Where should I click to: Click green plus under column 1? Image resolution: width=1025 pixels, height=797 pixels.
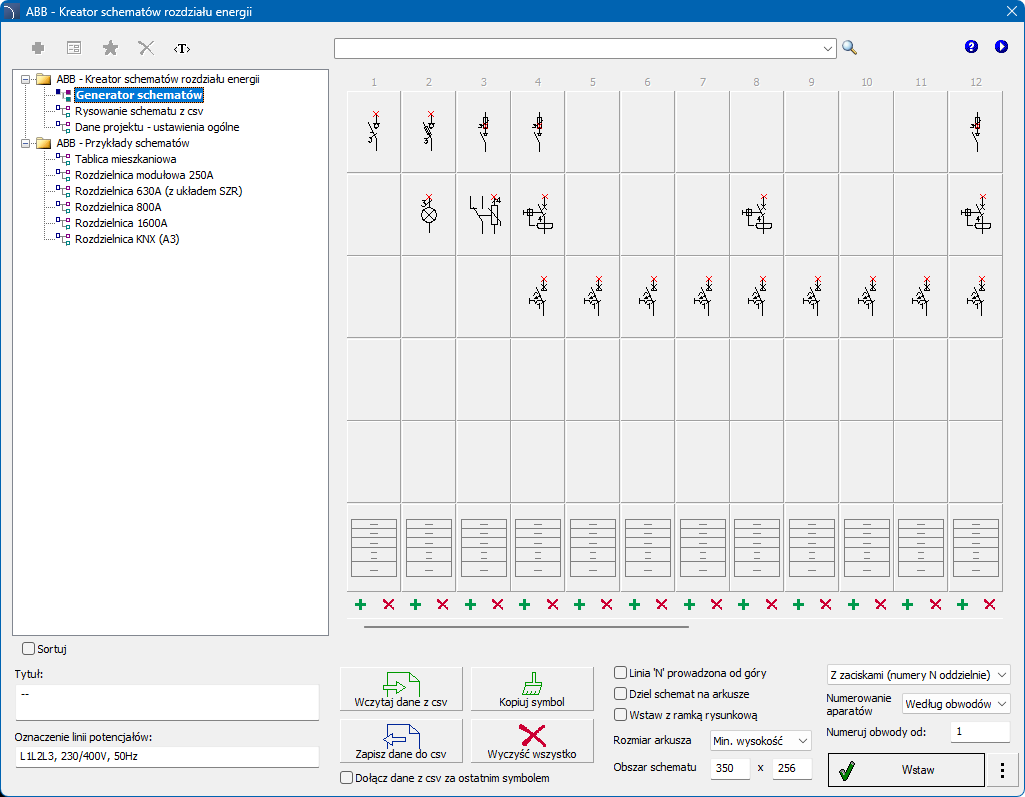360,604
